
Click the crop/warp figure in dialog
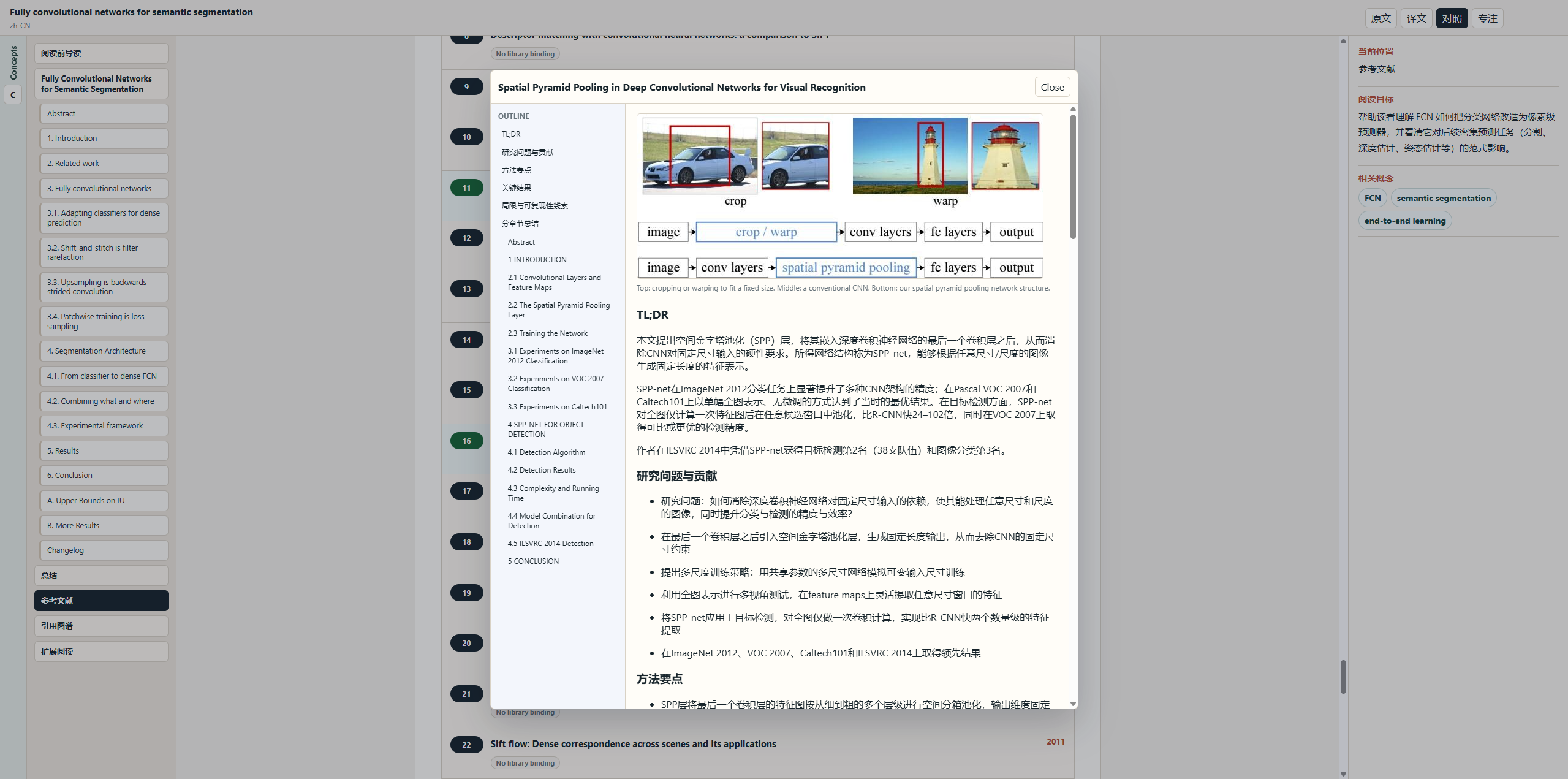click(x=840, y=197)
